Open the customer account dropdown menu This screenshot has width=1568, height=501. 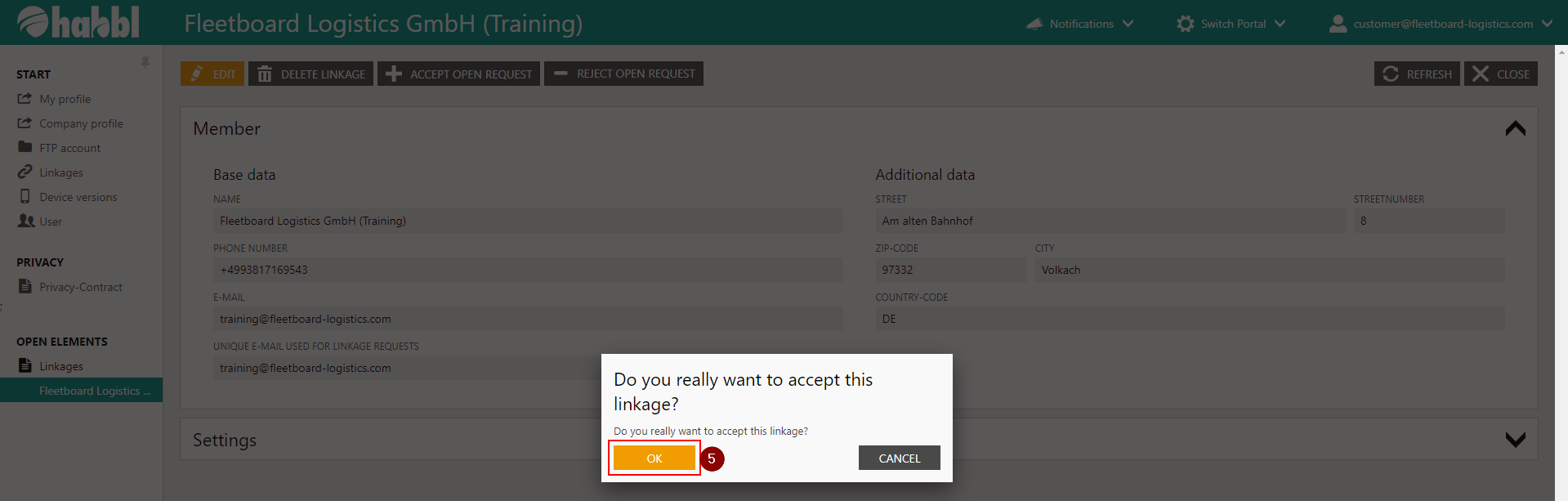(x=1441, y=24)
